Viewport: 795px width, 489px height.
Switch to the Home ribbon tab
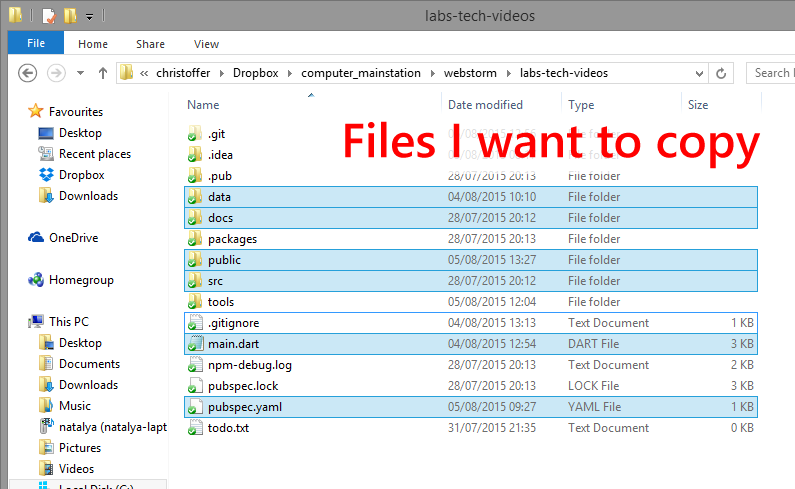(93, 44)
